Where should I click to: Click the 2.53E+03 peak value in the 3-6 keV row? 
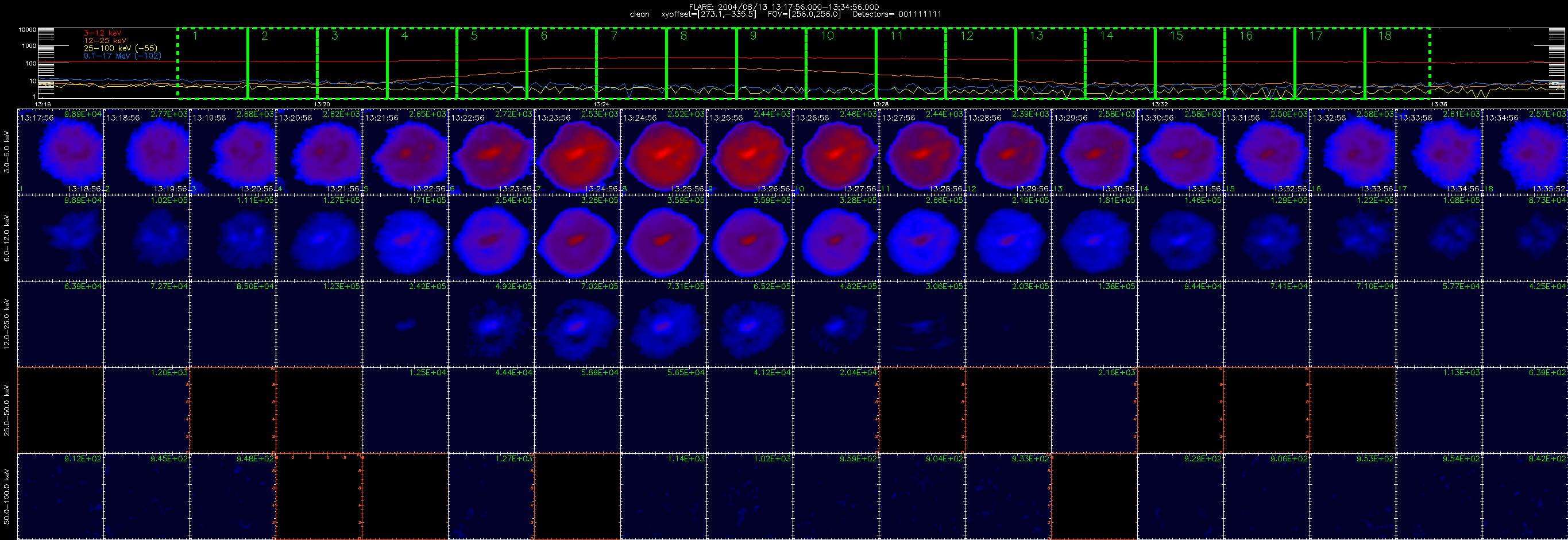pos(600,114)
